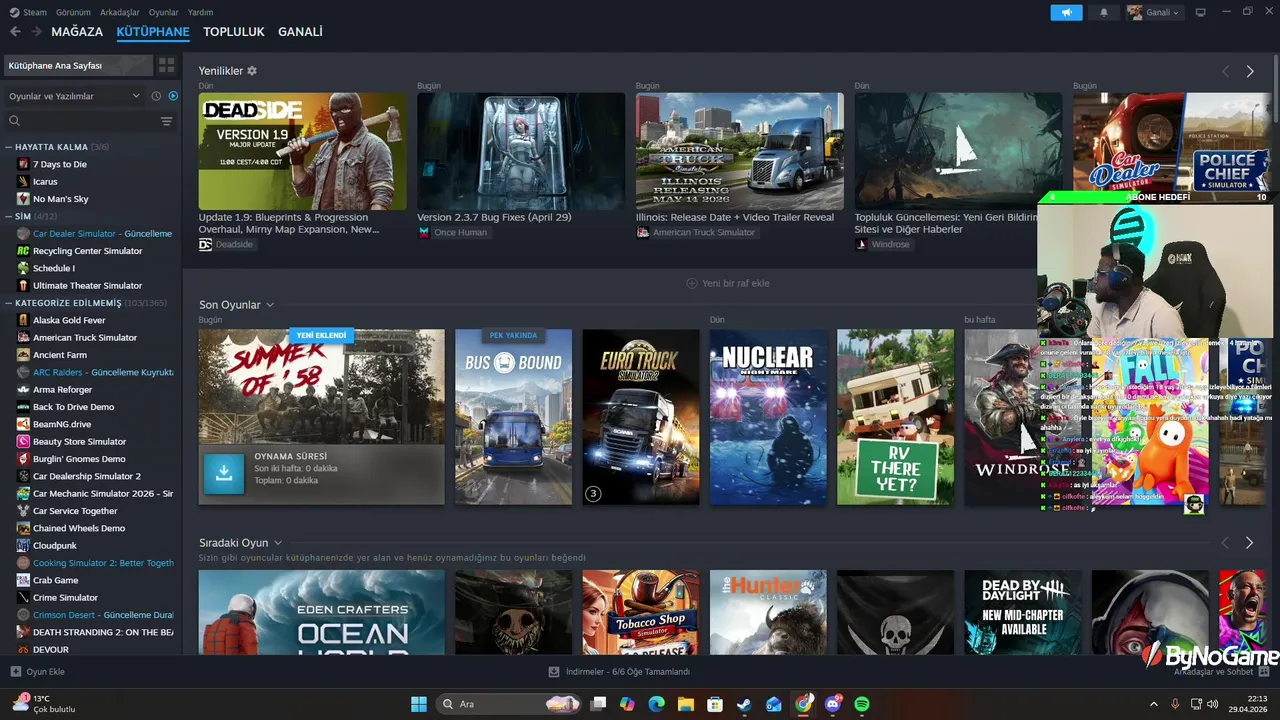Open Crab Game from the sidebar
This screenshot has height=720, width=1280.
coord(55,580)
